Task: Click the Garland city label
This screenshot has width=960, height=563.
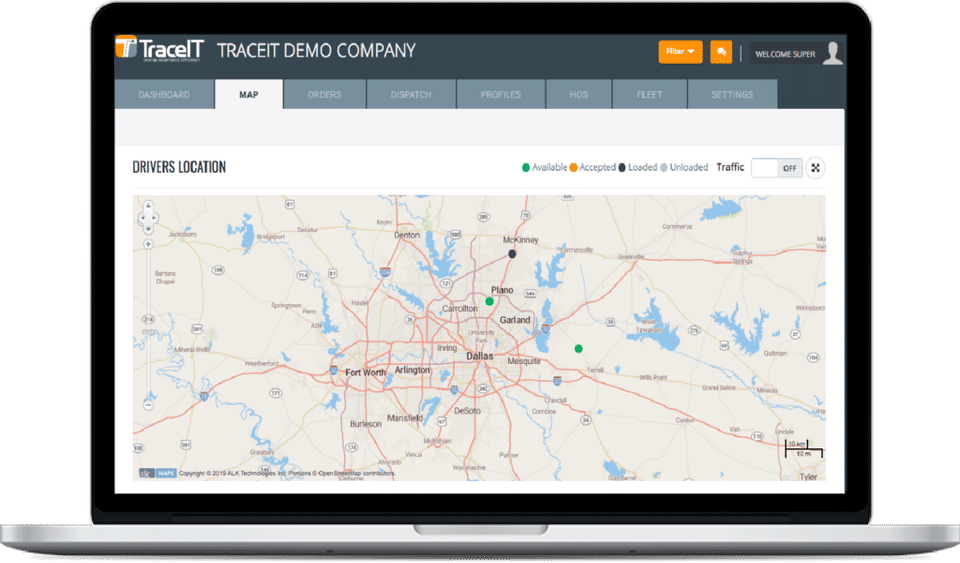Action: click(515, 320)
